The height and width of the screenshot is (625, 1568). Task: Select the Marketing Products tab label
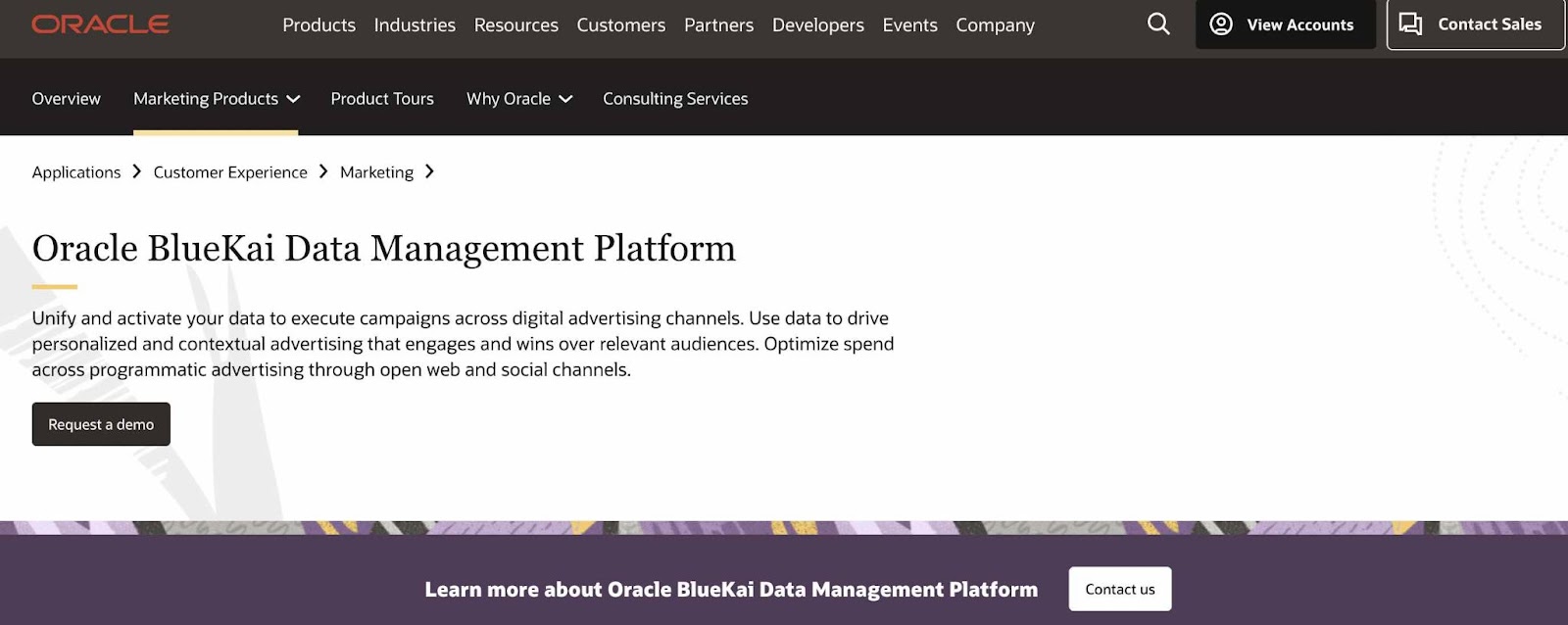[206, 98]
